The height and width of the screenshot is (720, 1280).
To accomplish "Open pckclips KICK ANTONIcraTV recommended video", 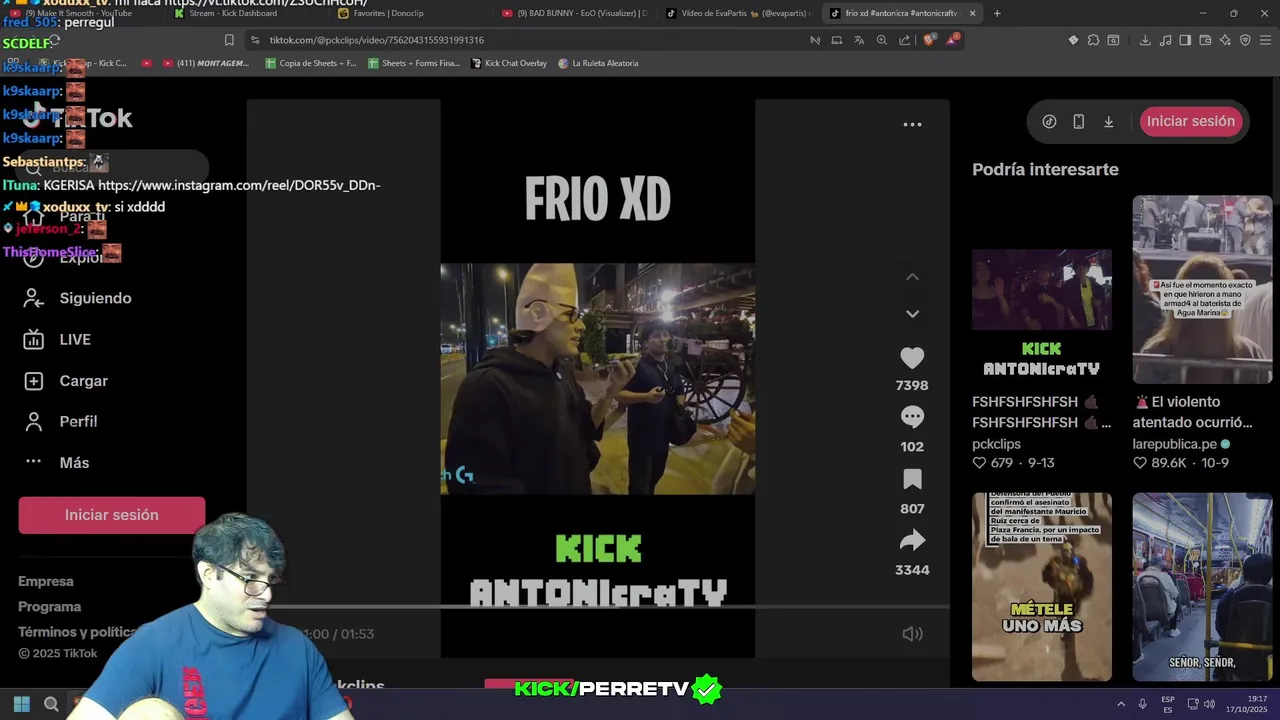I will pyautogui.click(x=1041, y=290).
